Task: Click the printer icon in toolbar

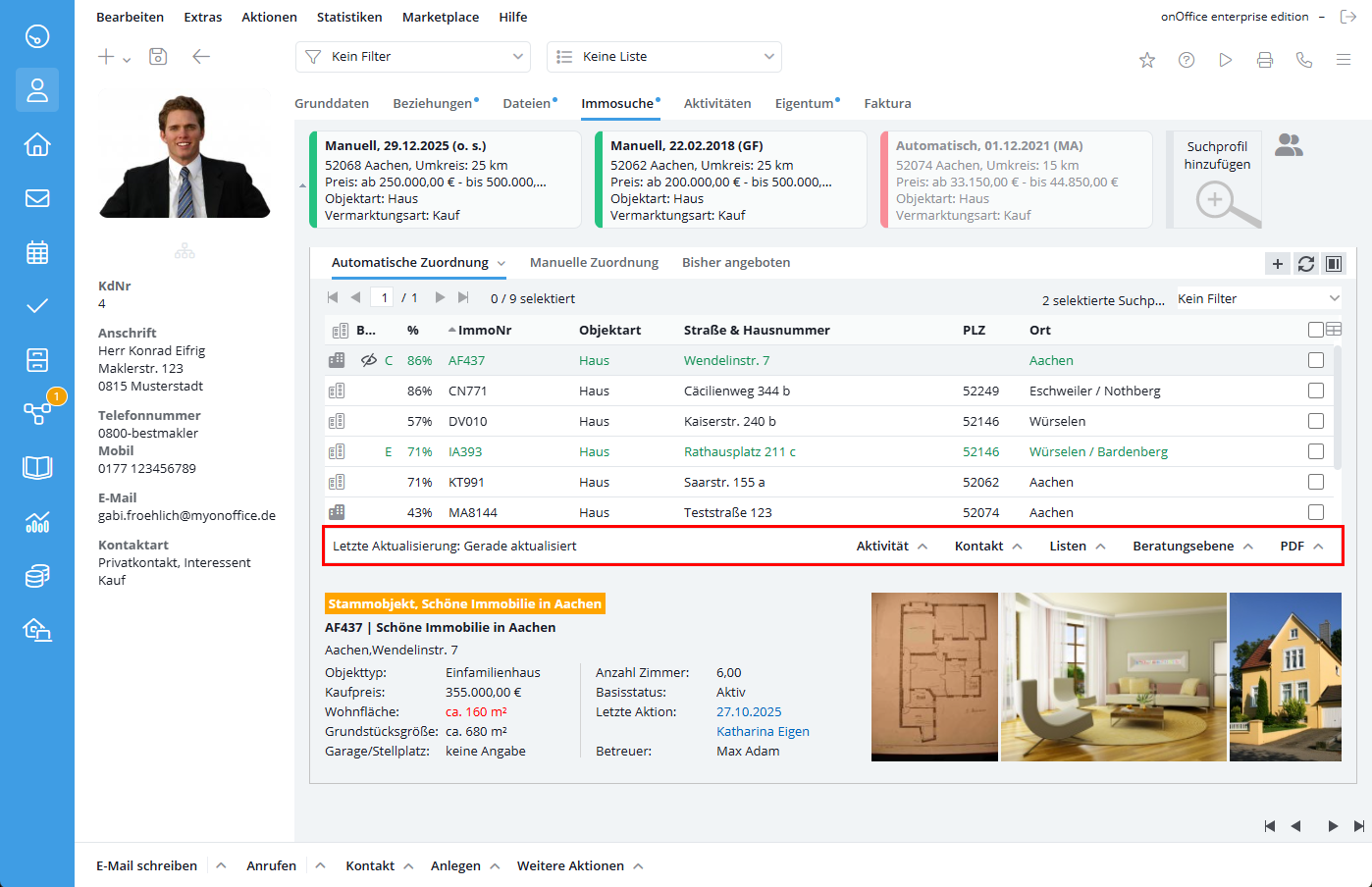Action: pyautogui.click(x=1265, y=60)
